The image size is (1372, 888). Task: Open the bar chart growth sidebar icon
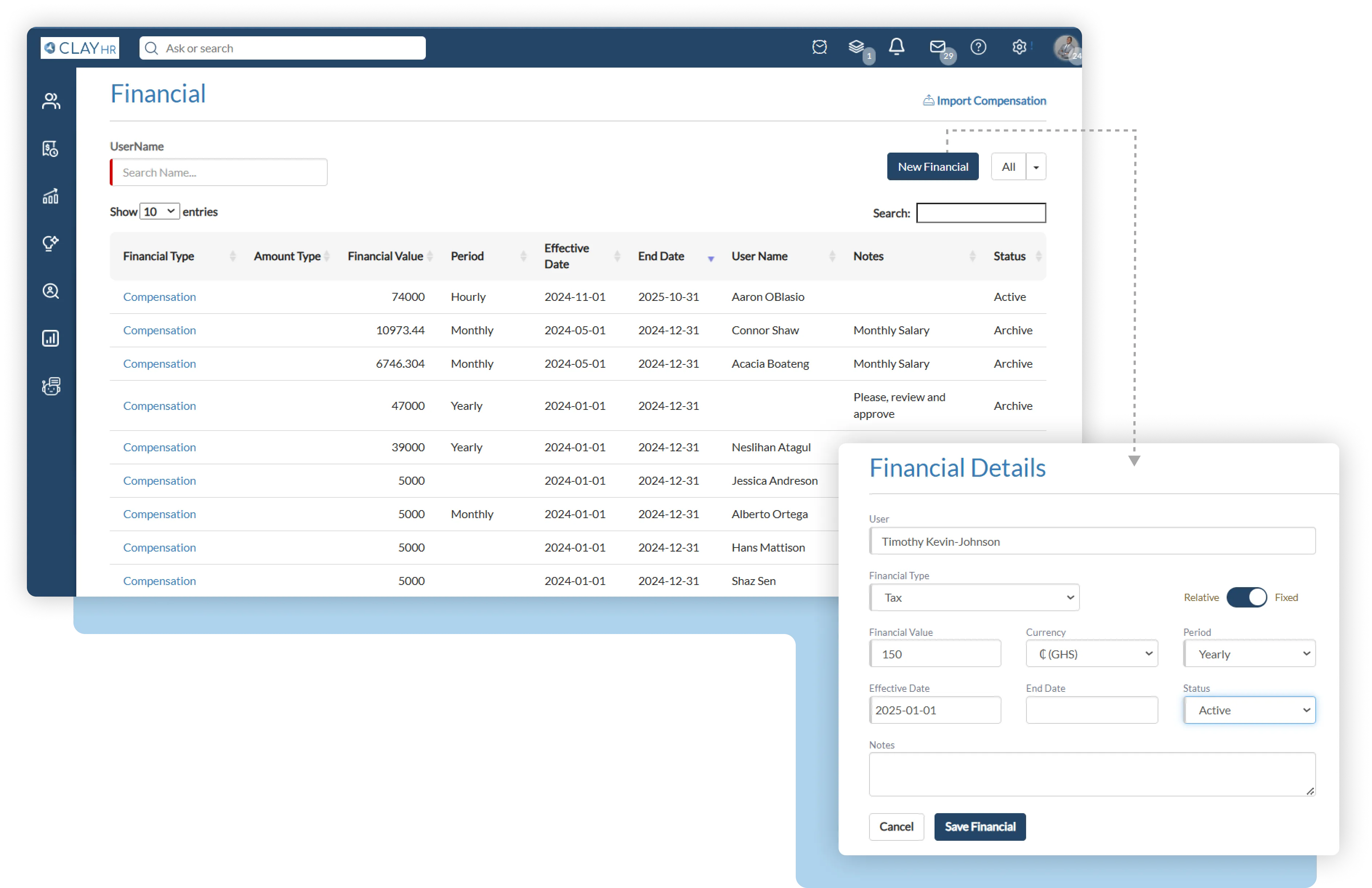[x=51, y=196]
